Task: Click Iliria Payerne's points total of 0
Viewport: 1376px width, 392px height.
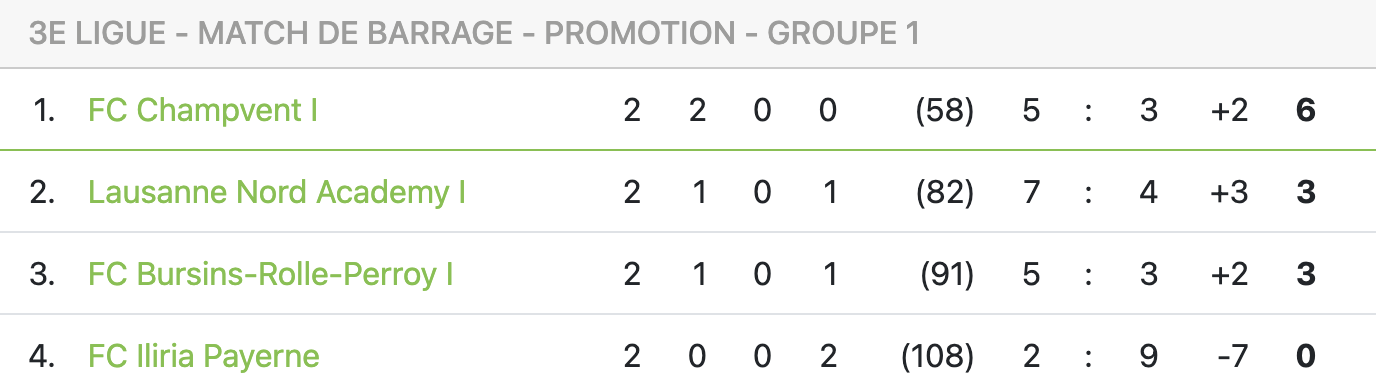Action: (1305, 356)
